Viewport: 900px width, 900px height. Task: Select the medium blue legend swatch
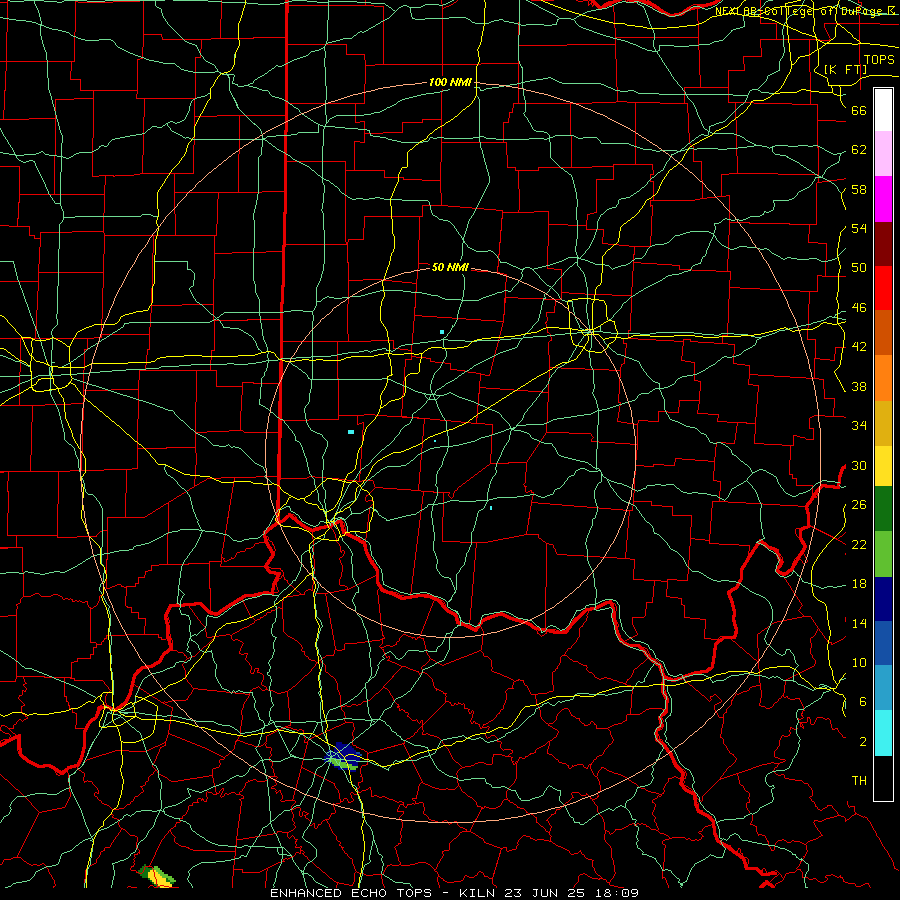883,643
